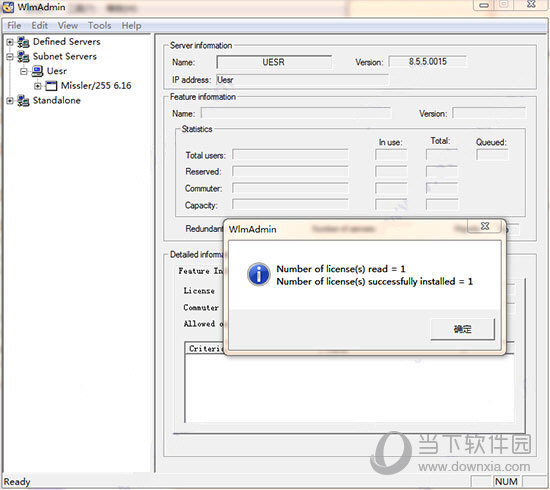Screen dimensions: 550x490
Task: Click the Capacity statistics bar
Action: tap(290, 205)
